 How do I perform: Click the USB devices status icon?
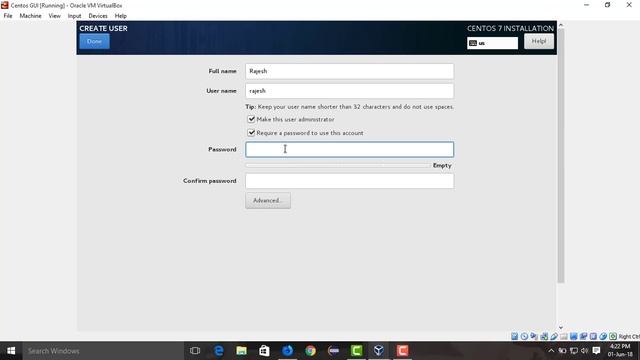tap(554, 336)
